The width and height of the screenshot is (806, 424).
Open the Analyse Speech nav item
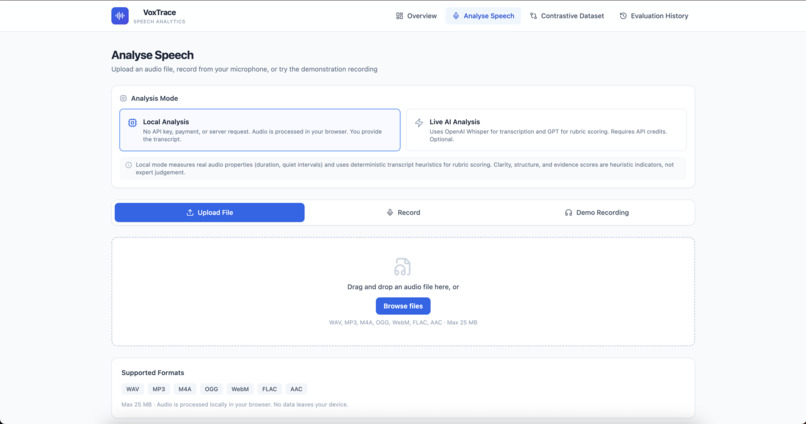coord(483,16)
